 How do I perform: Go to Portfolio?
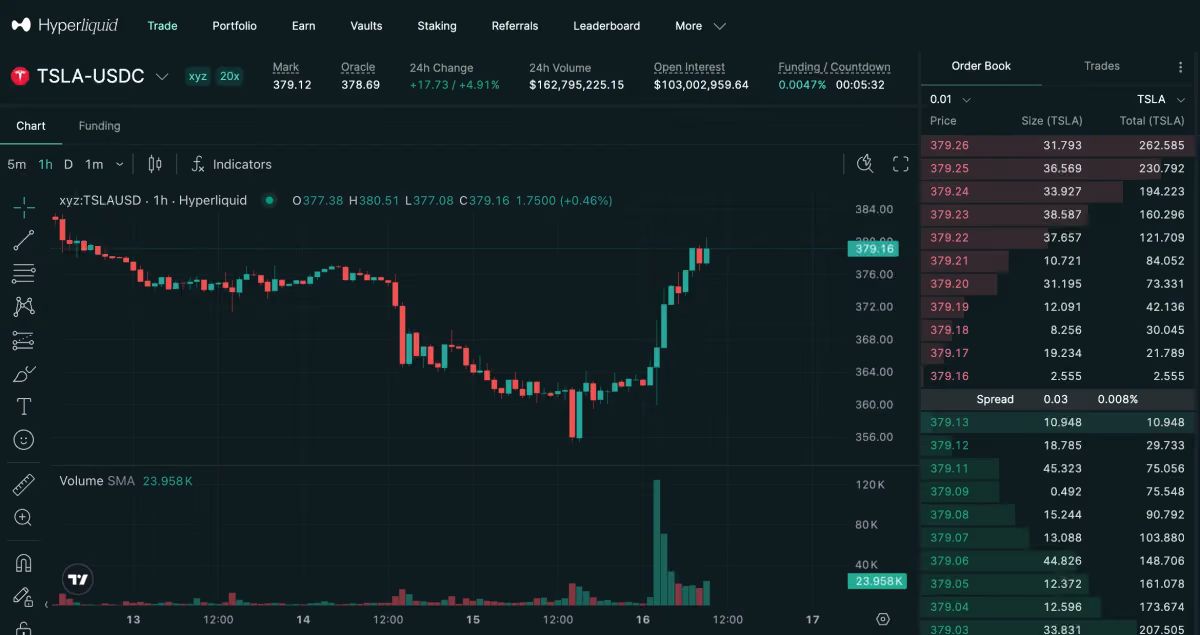pyautogui.click(x=234, y=26)
